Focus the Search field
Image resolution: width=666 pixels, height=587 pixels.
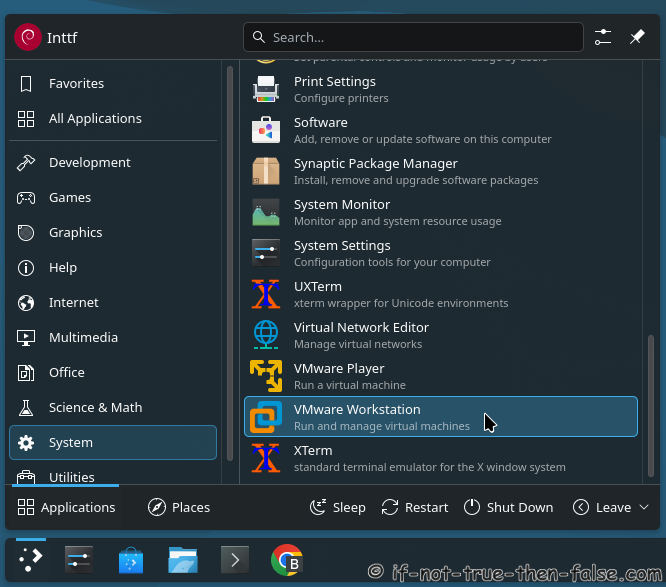413,37
